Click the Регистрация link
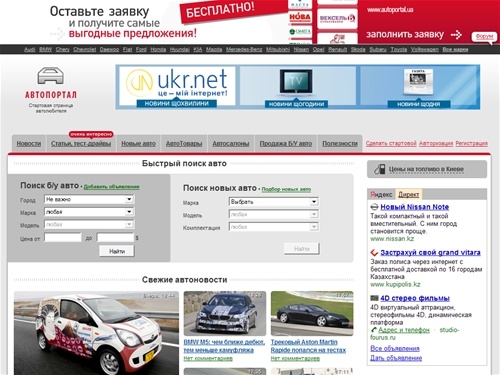Image resolution: width=500 pixels, height=375 pixels. (471, 143)
